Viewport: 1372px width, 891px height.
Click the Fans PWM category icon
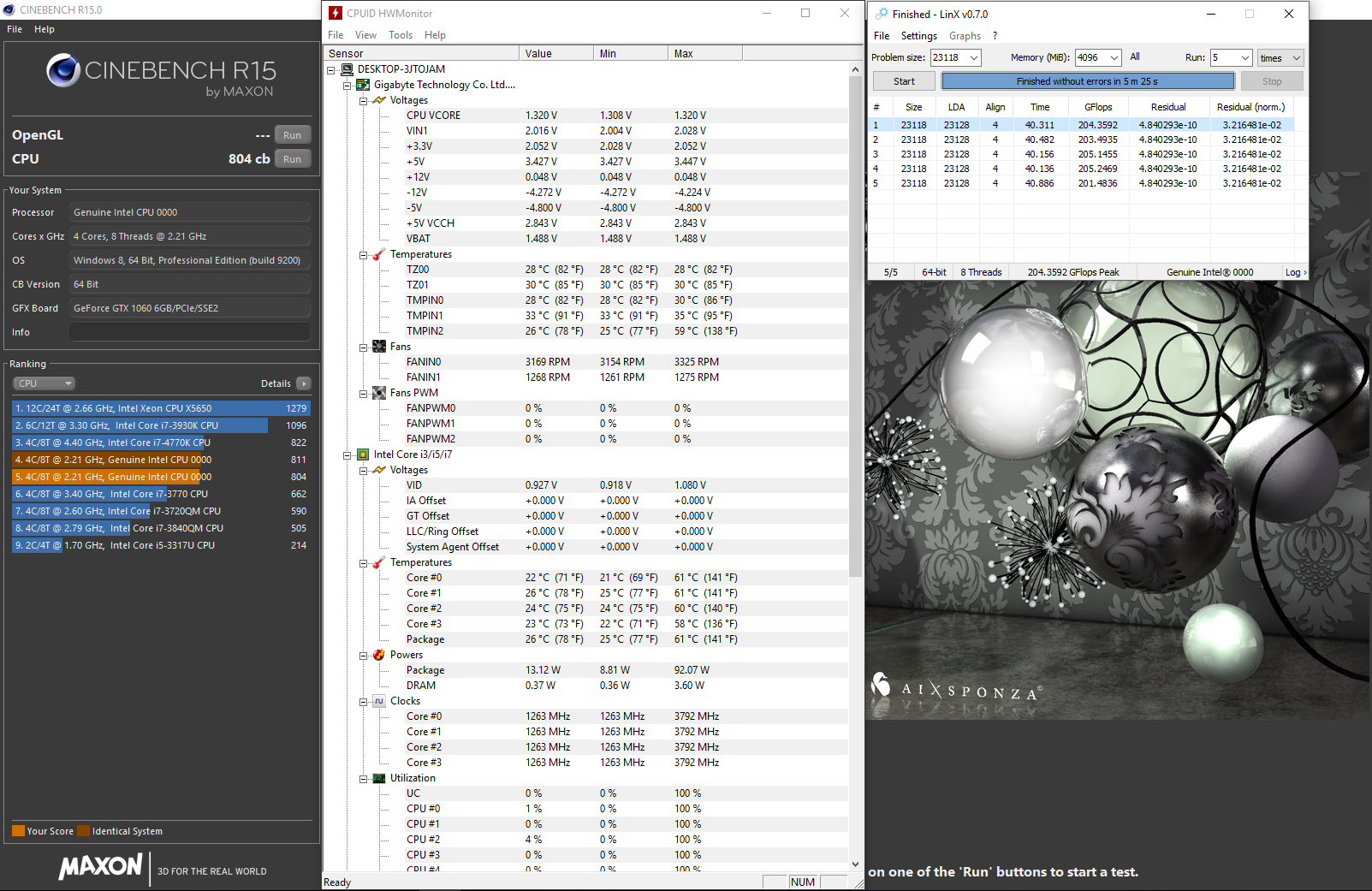point(379,393)
